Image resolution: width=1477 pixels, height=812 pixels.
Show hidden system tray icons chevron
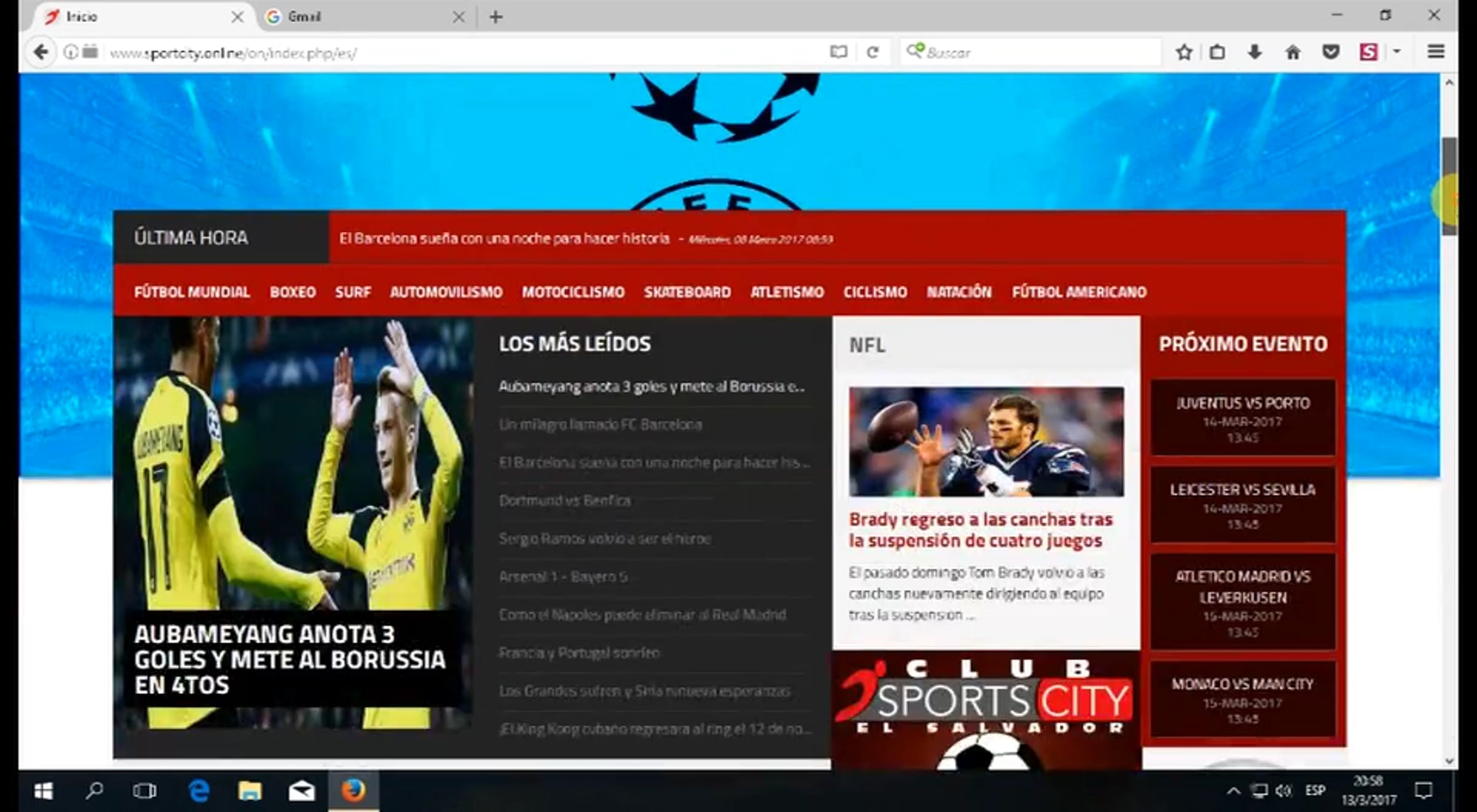[1233, 791]
